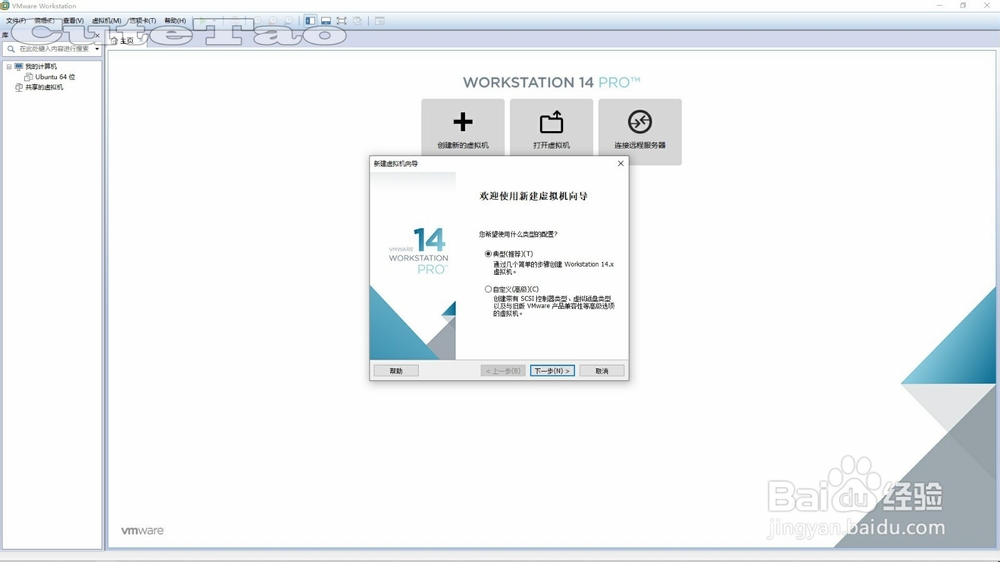Open the 选项卡(T) menu
The image size is (1000, 562).
click(x=142, y=20)
